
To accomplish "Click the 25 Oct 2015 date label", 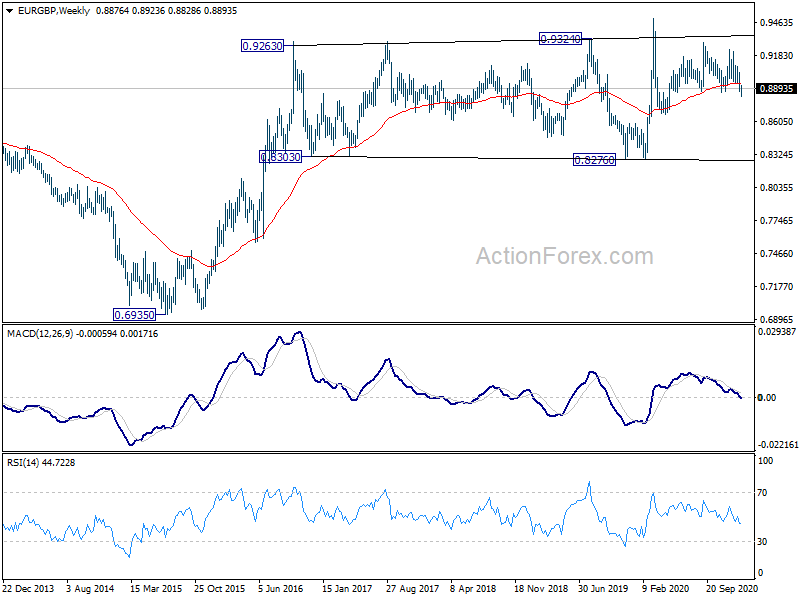I will pos(219,589).
